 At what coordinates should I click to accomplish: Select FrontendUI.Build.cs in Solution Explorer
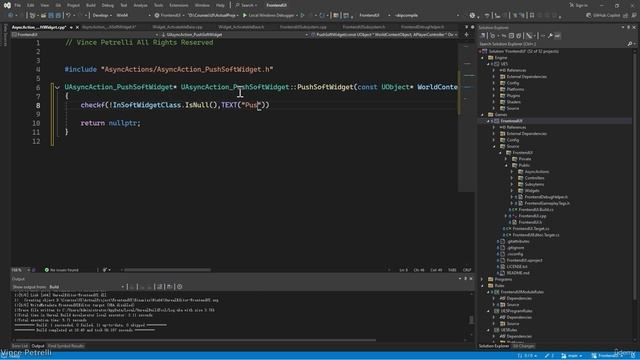[x=536, y=210]
